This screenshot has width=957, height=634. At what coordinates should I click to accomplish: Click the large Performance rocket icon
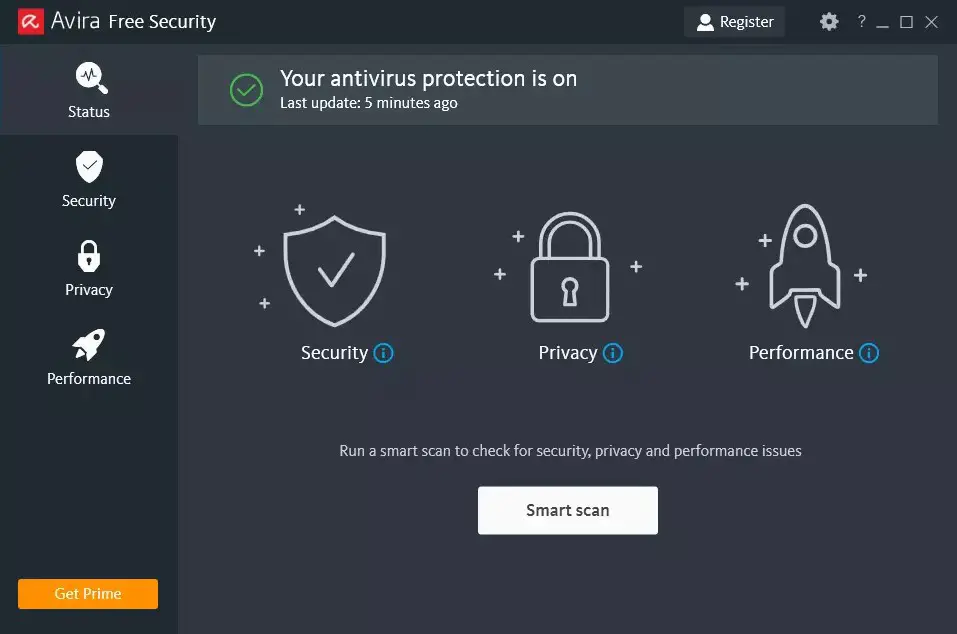click(x=804, y=266)
